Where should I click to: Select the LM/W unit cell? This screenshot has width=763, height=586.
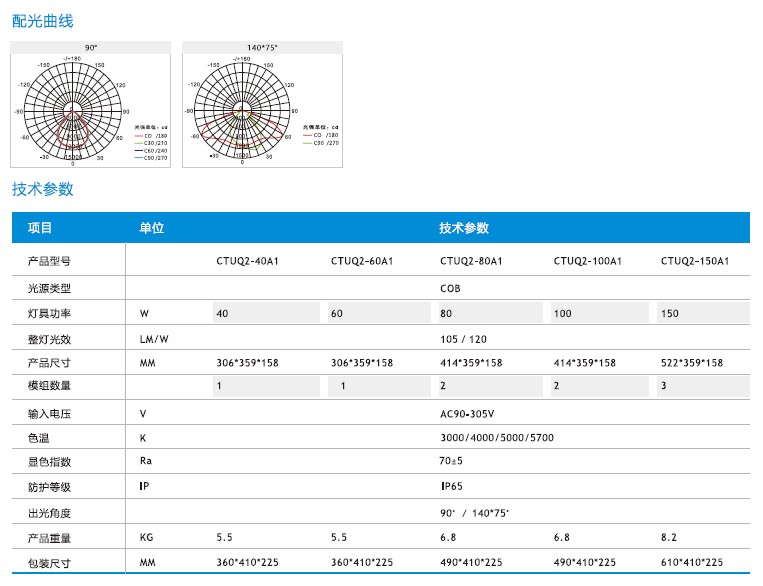pyautogui.click(x=154, y=339)
